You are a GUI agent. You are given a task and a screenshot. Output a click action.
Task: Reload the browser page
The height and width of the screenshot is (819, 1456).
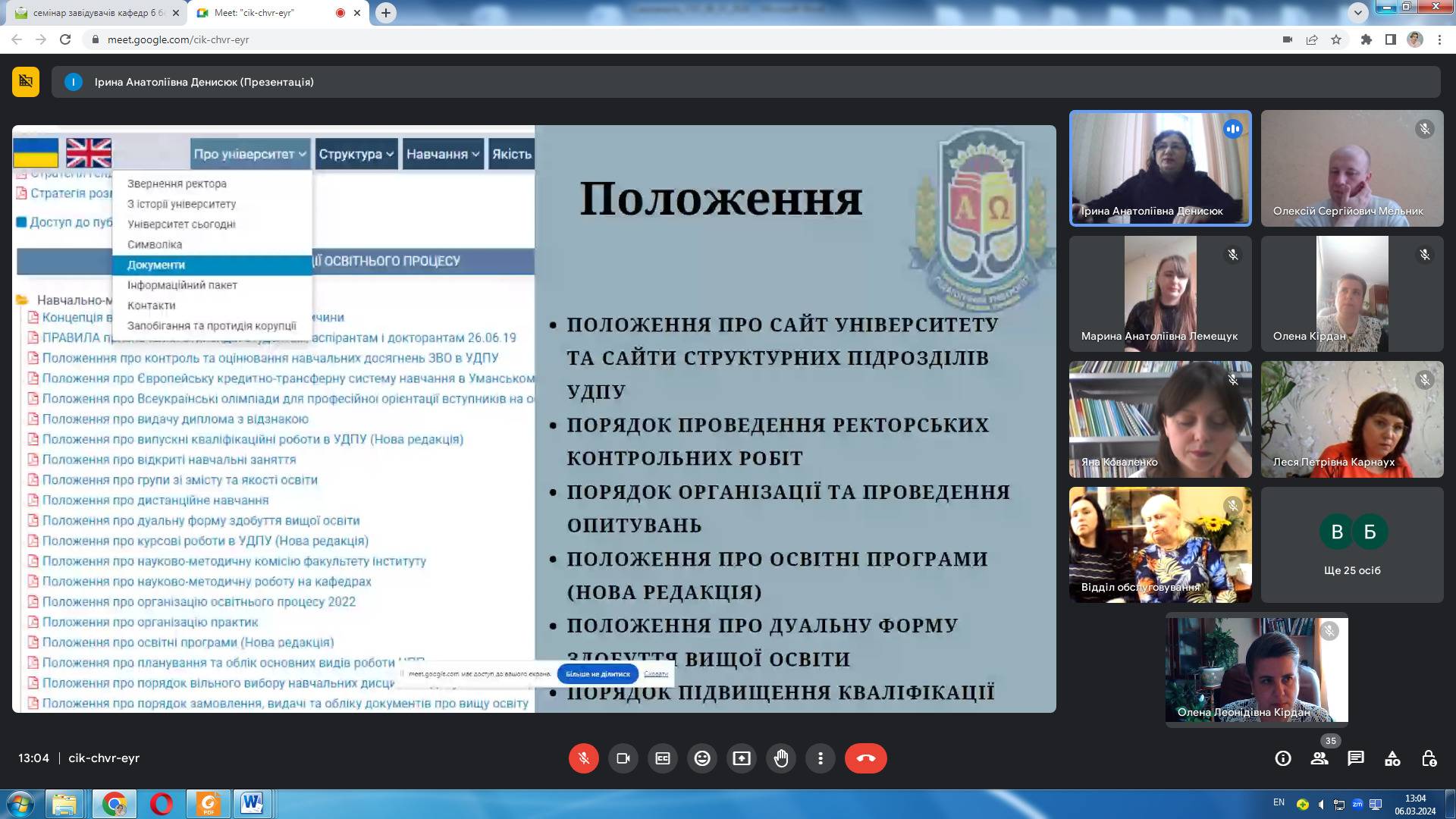click(65, 39)
